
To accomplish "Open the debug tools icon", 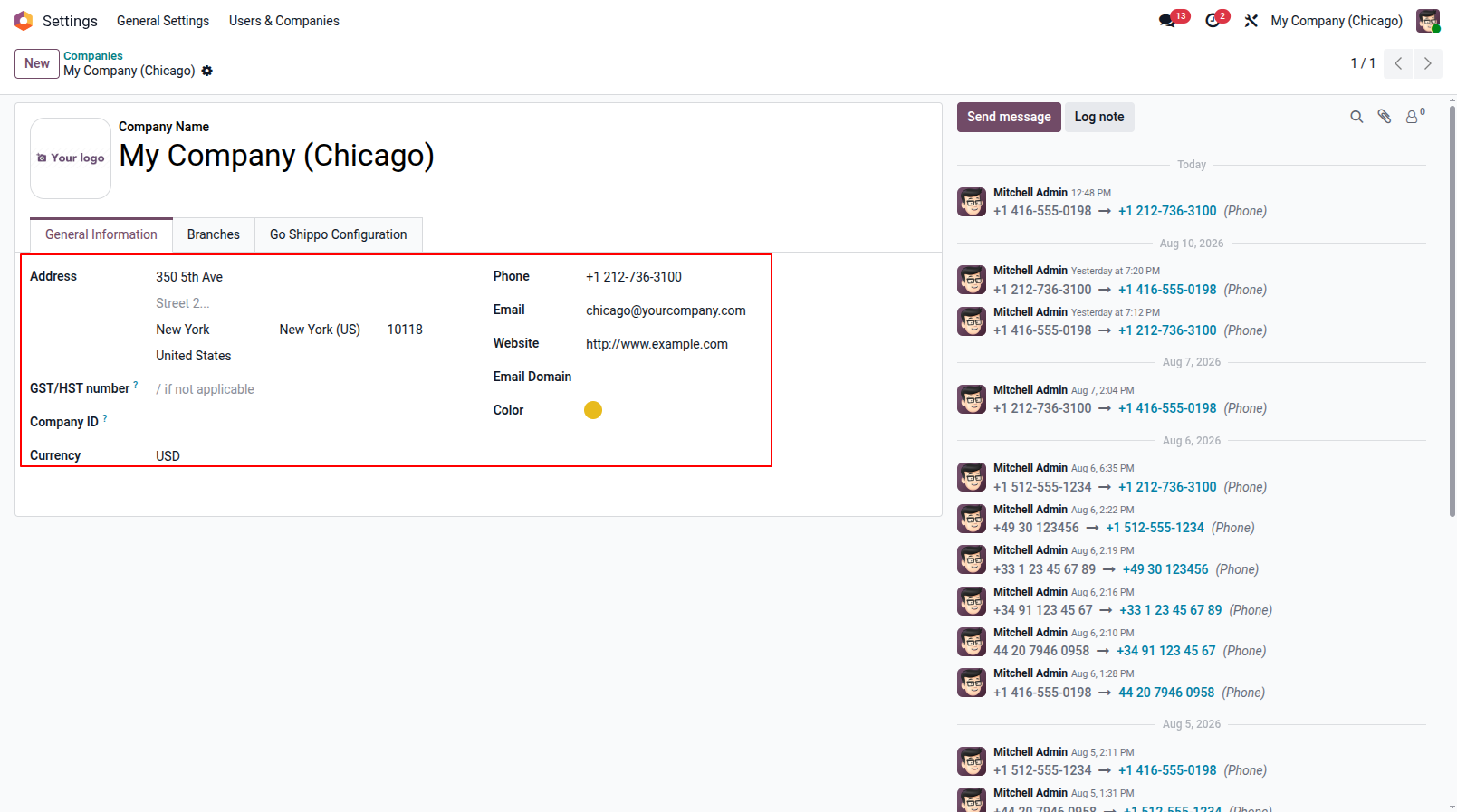I will pos(1251,21).
